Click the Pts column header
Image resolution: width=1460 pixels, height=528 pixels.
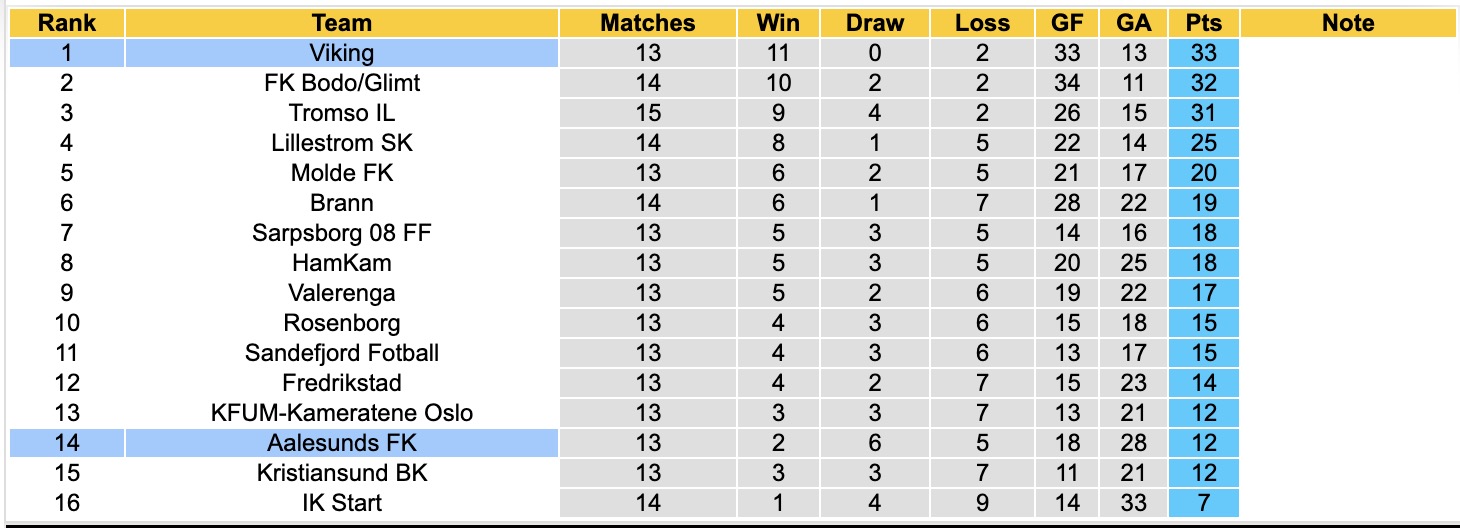point(1204,23)
